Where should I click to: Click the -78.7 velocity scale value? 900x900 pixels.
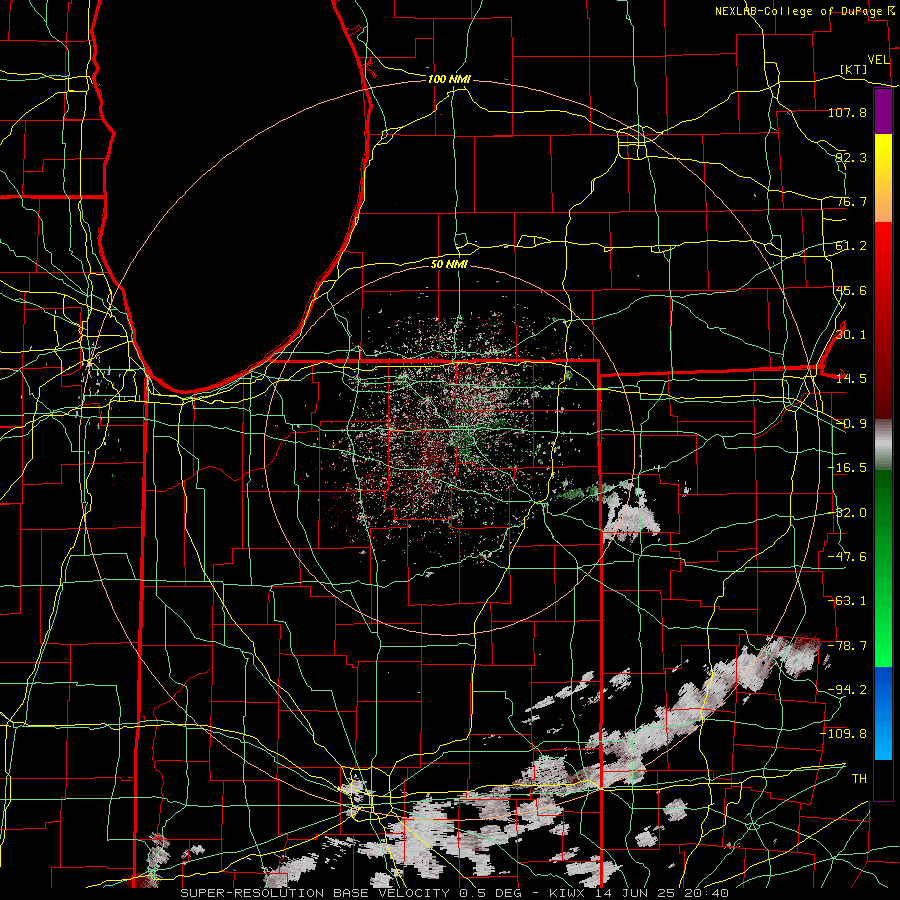pyautogui.click(x=847, y=646)
